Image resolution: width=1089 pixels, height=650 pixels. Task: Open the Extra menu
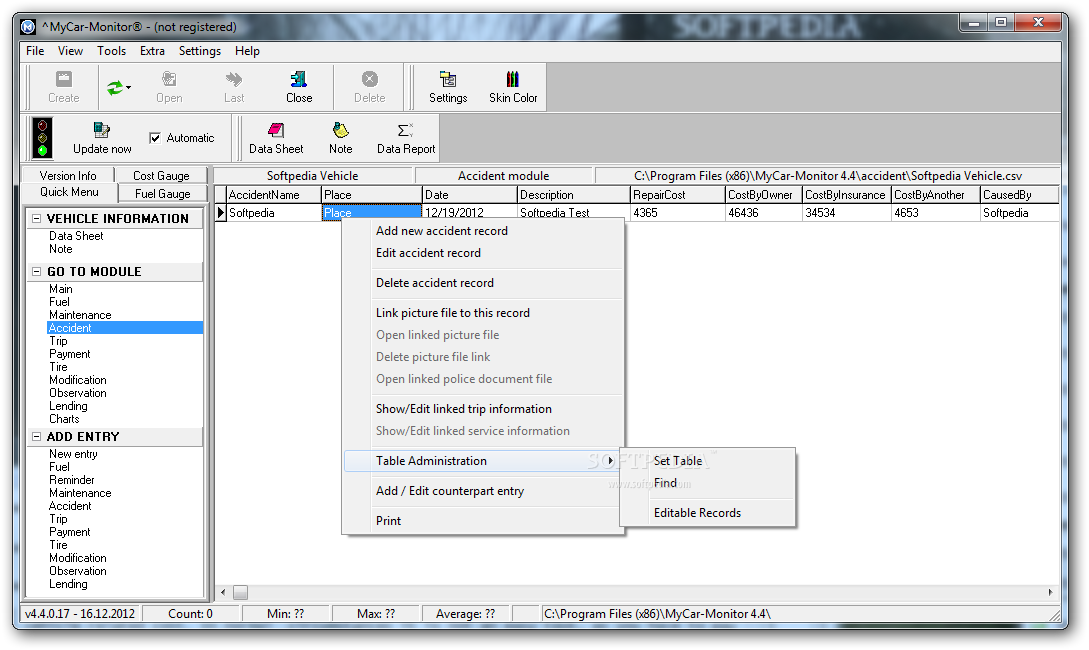152,51
